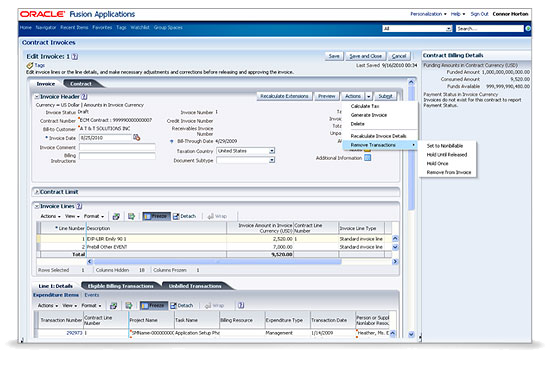The image size is (550, 367).
Task: Open the Taxation Country dropdown
Action: (x=272, y=151)
